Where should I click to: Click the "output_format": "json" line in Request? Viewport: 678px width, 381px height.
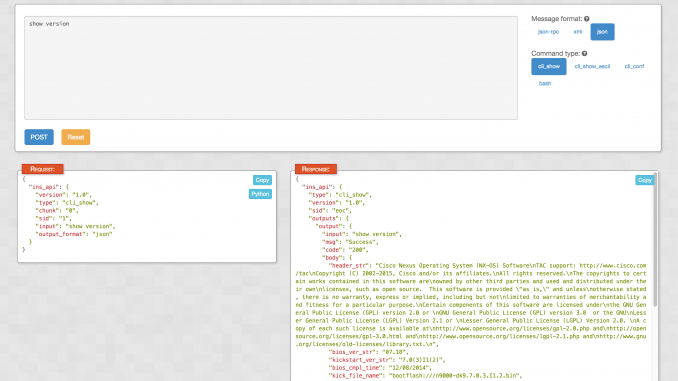74,234
